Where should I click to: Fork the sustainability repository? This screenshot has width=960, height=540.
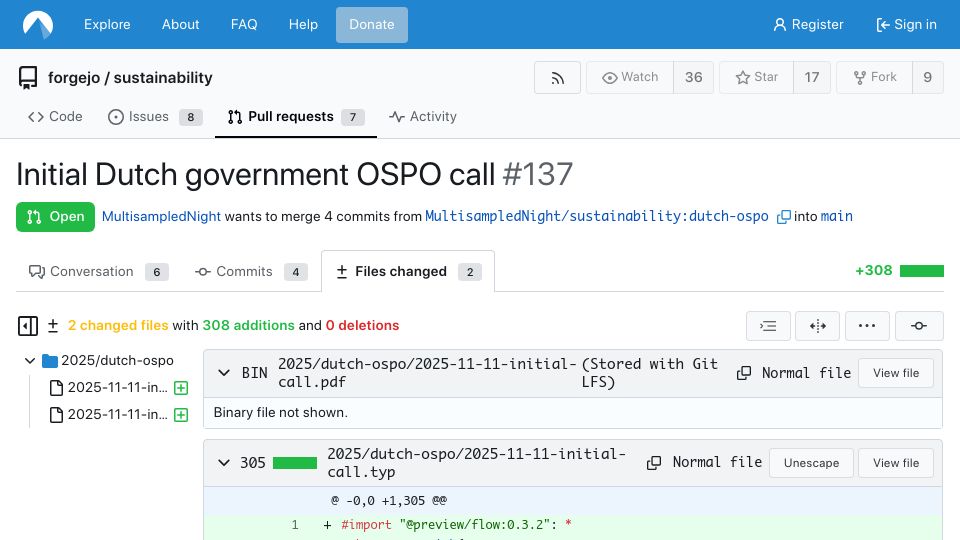pyautogui.click(x=875, y=78)
